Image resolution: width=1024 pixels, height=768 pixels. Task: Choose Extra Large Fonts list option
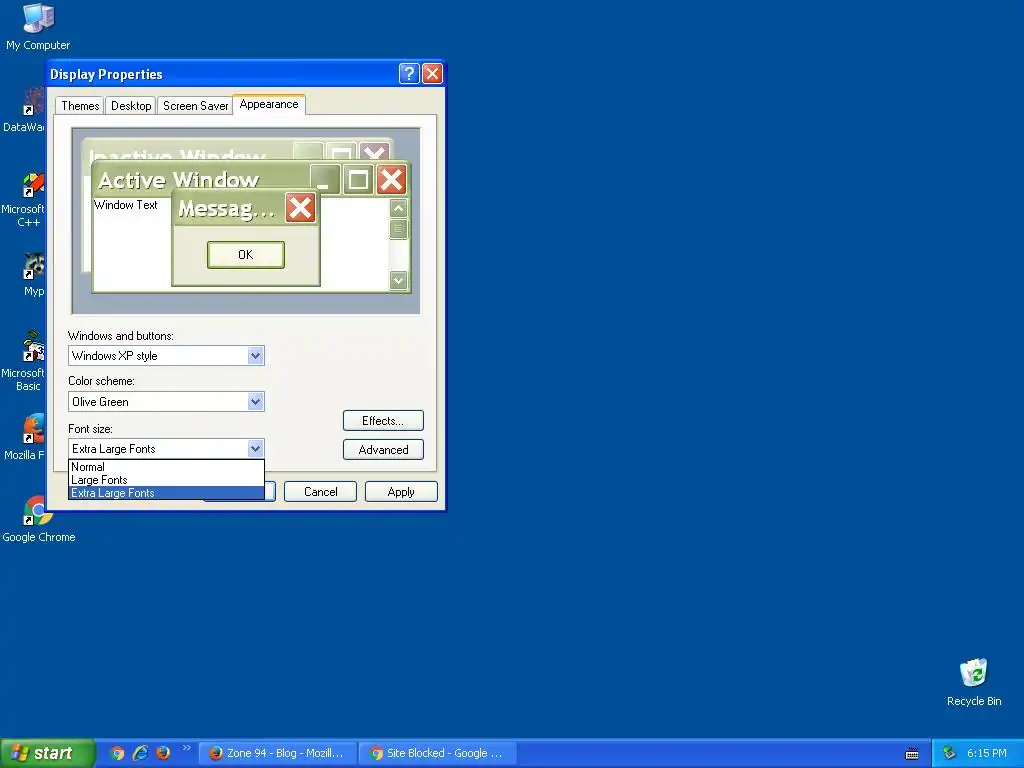(x=166, y=493)
